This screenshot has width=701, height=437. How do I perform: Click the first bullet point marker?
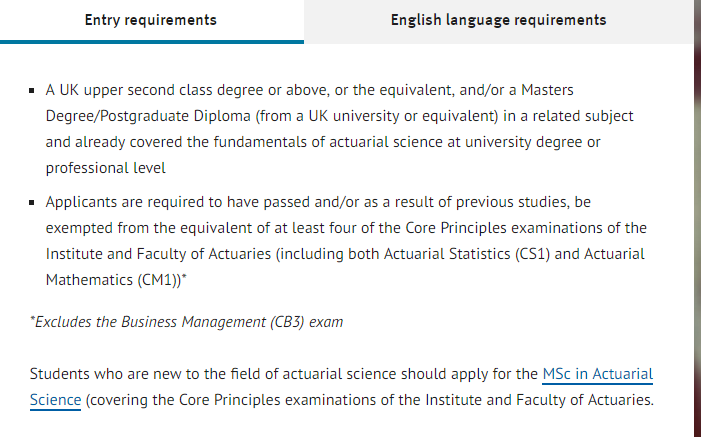32,91
